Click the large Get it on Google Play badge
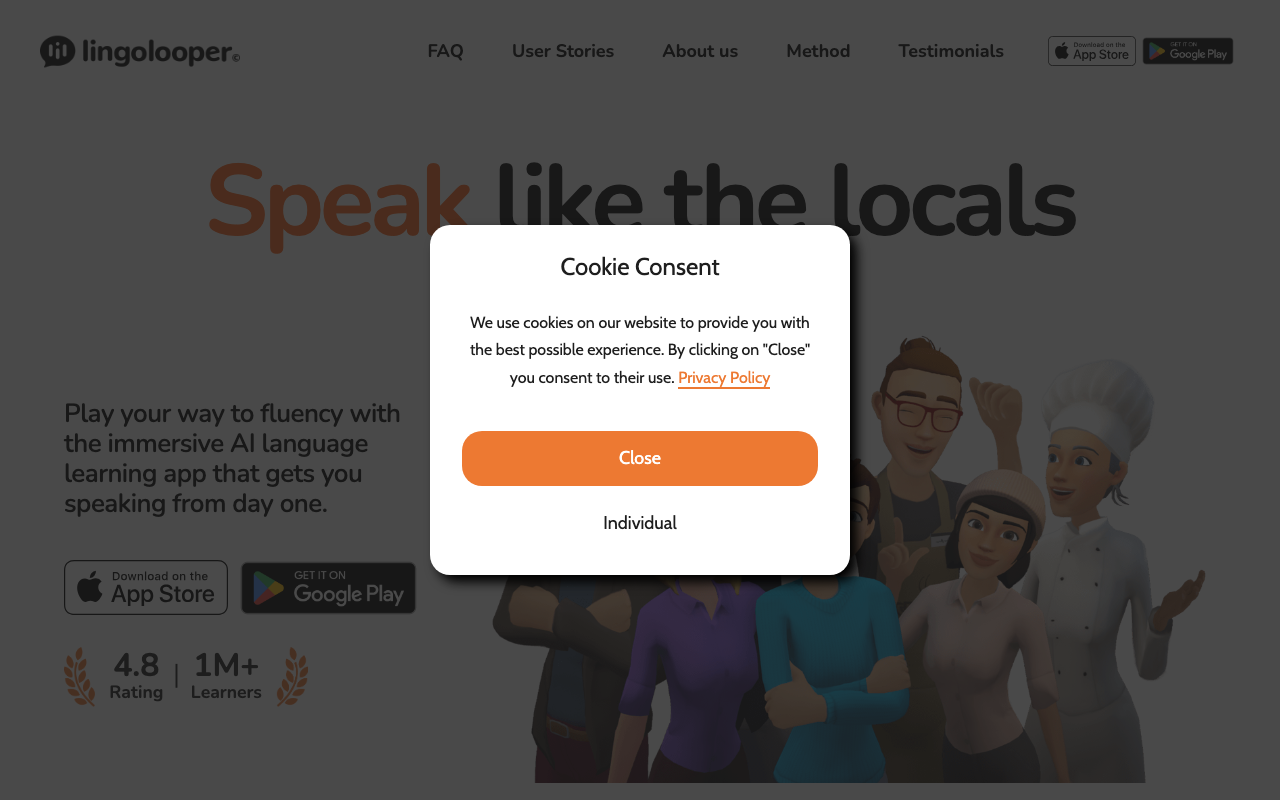The image size is (1280, 800). pos(328,588)
